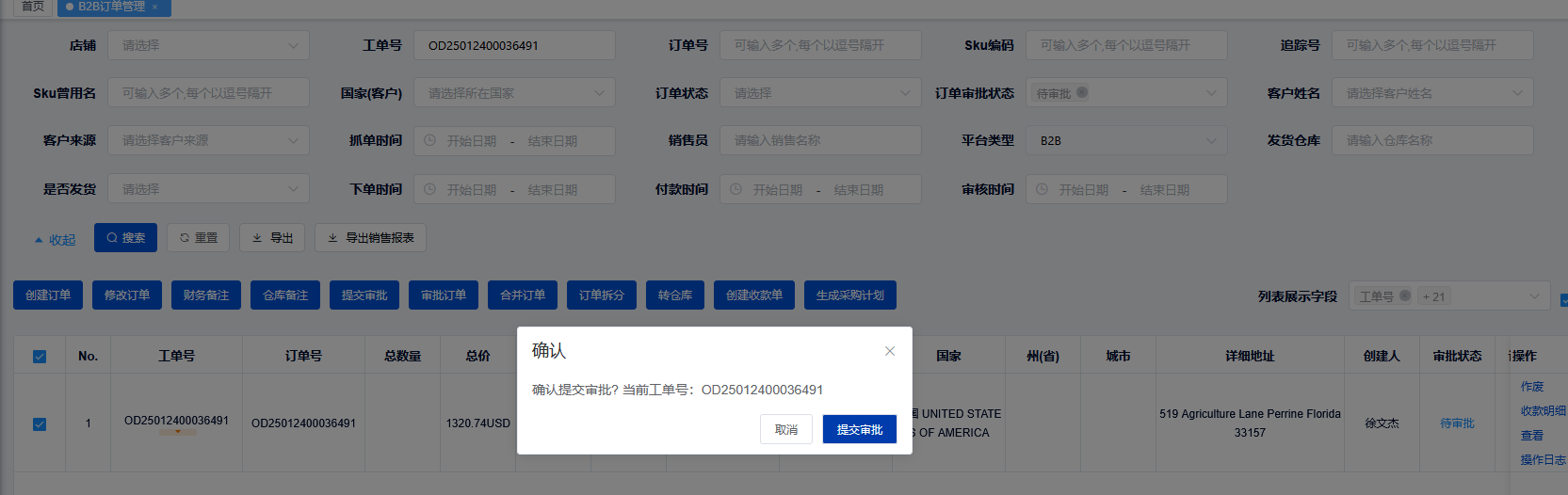The image size is (1568, 495).
Task: Click the Sku管用名 input field
Action: 208,93
